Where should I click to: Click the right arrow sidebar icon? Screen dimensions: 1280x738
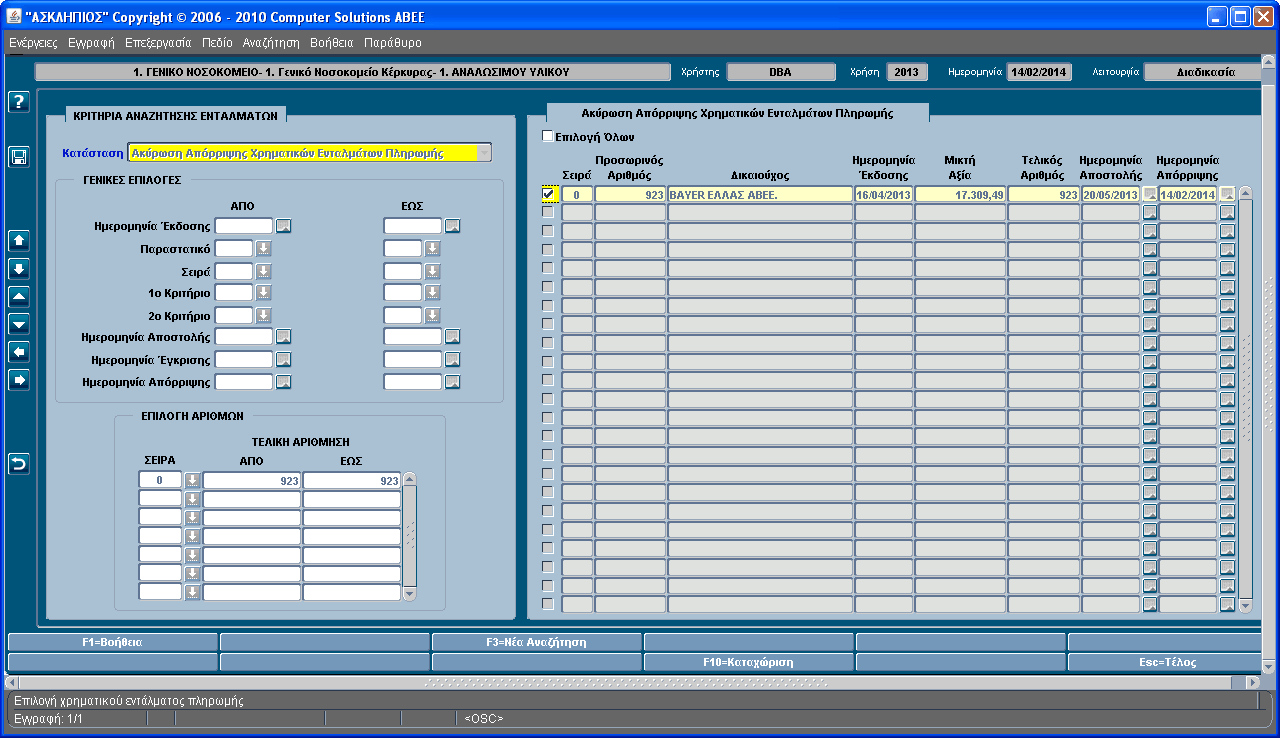[x=18, y=379]
